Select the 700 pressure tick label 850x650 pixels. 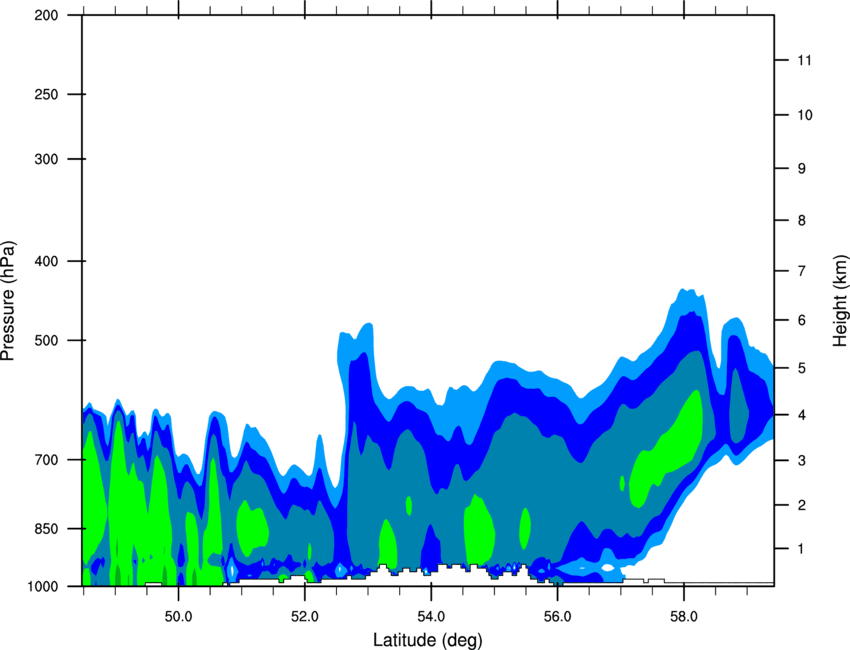click(46, 460)
